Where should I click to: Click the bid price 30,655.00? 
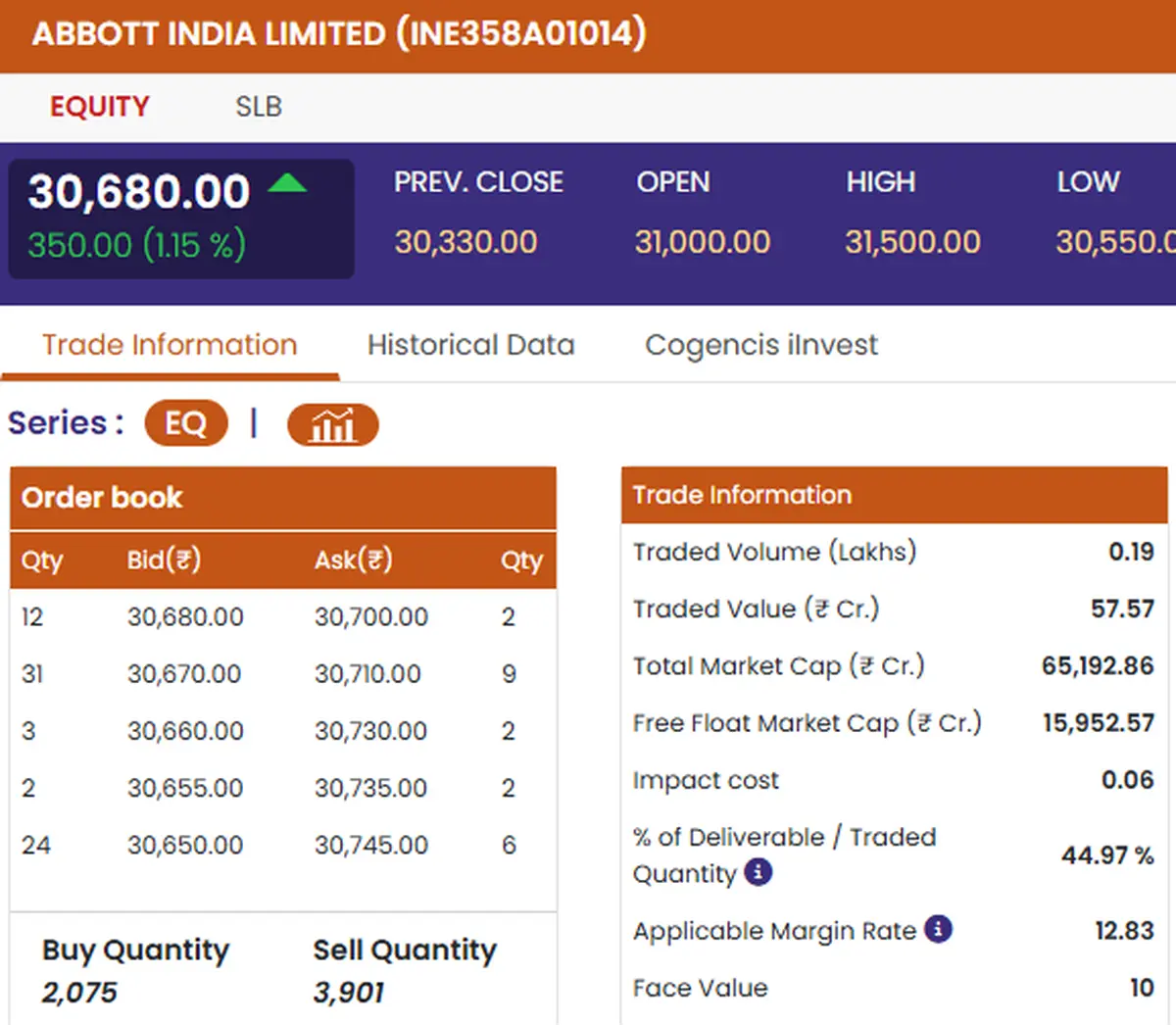[185, 788]
